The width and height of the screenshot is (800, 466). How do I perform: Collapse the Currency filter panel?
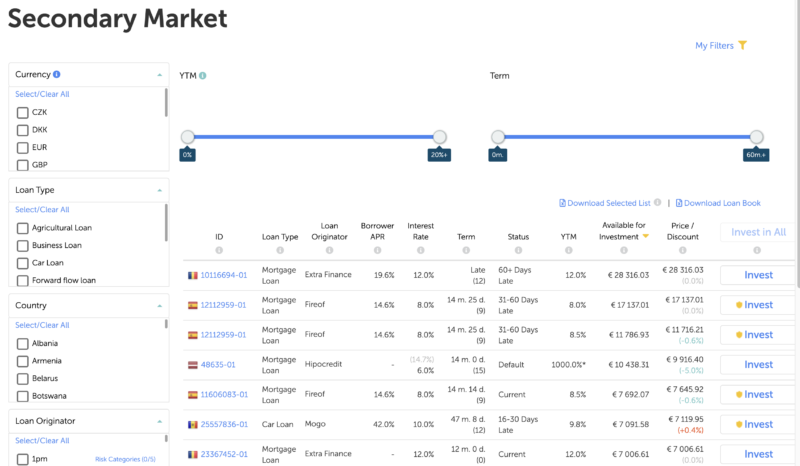point(160,75)
